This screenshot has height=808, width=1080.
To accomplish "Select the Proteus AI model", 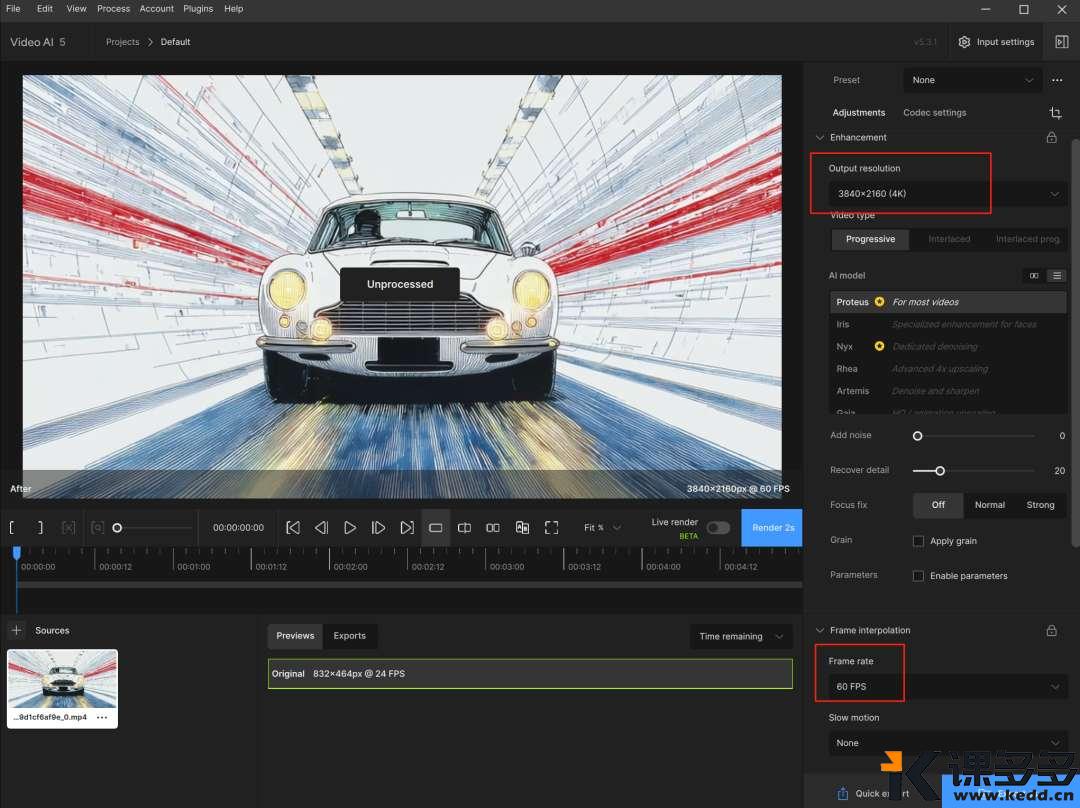I will tap(948, 302).
